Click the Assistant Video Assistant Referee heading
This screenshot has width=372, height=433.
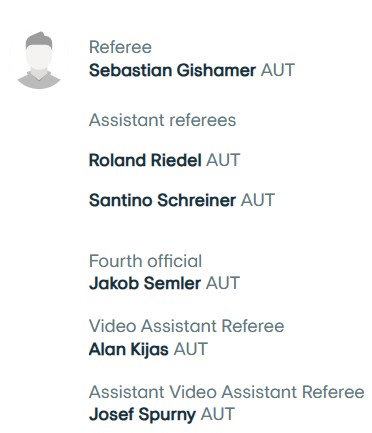click(x=227, y=392)
